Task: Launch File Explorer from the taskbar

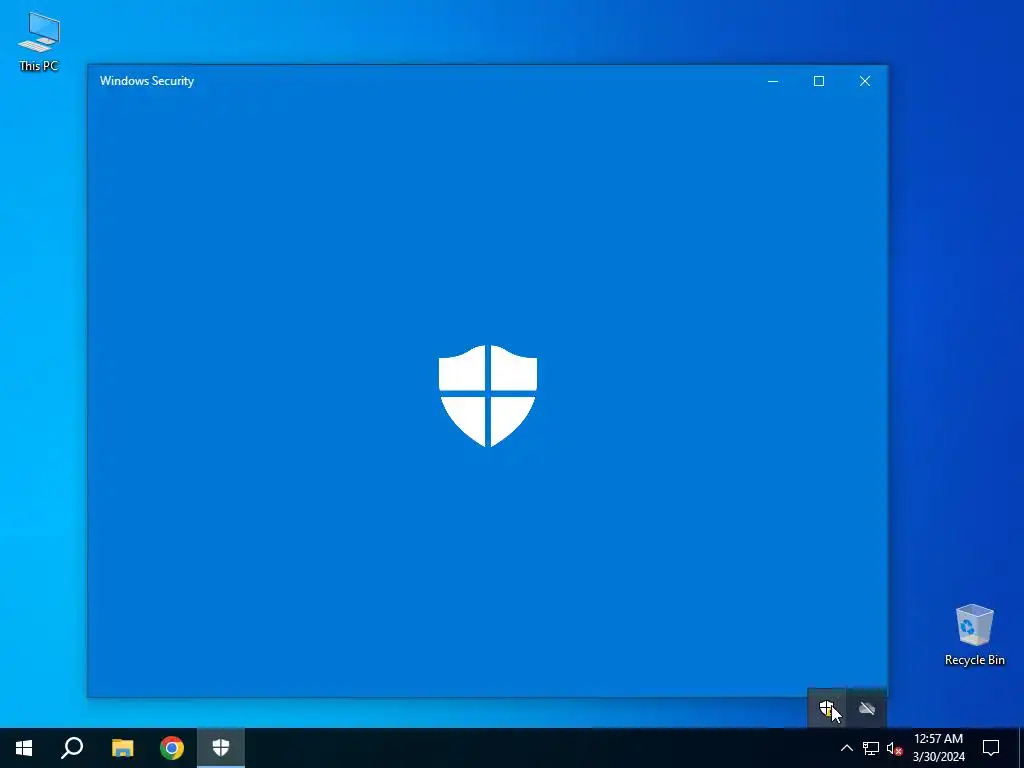Action: click(122, 748)
